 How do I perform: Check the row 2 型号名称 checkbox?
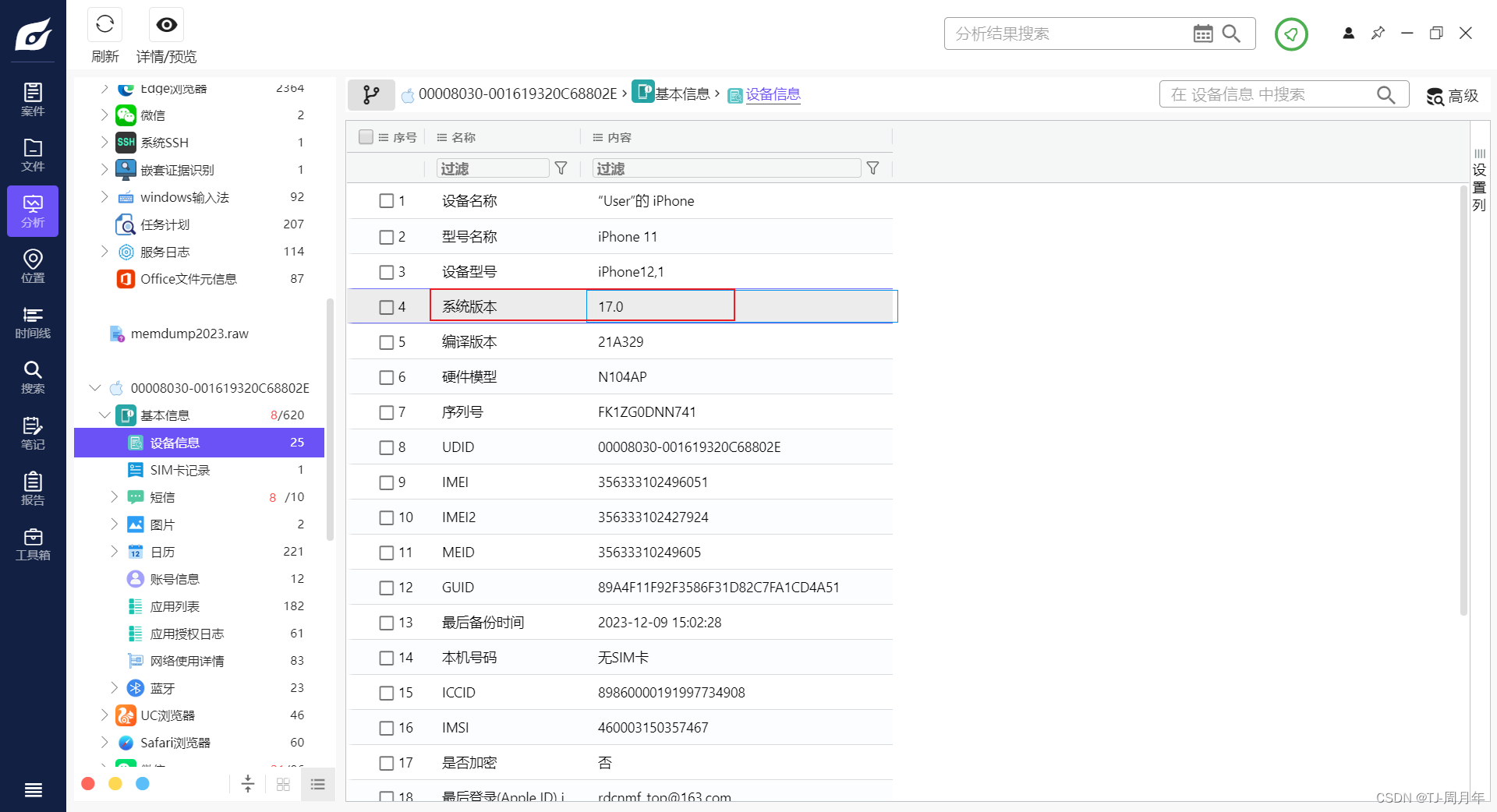(x=386, y=237)
